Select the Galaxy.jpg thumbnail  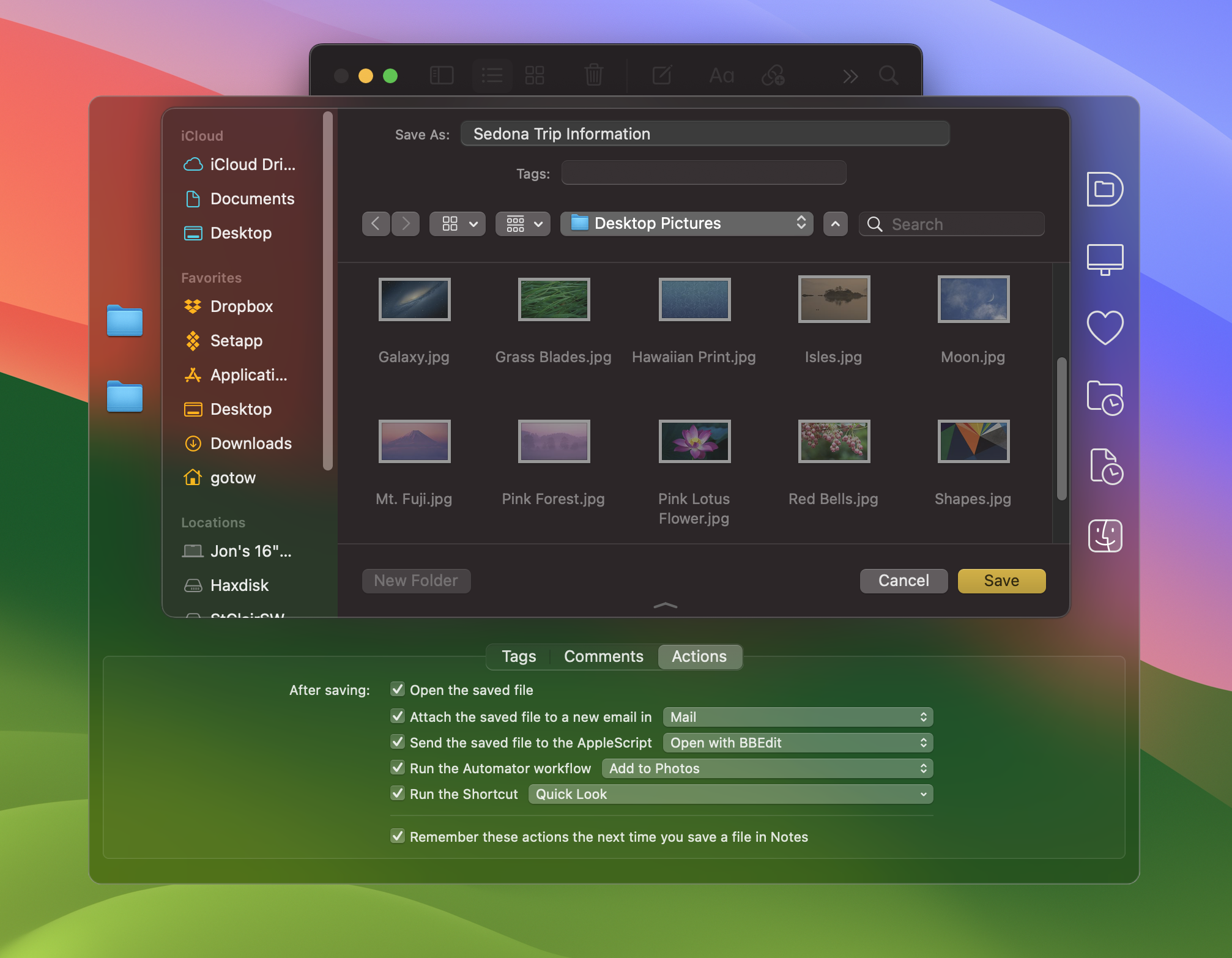pyautogui.click(x=414, y=299)
